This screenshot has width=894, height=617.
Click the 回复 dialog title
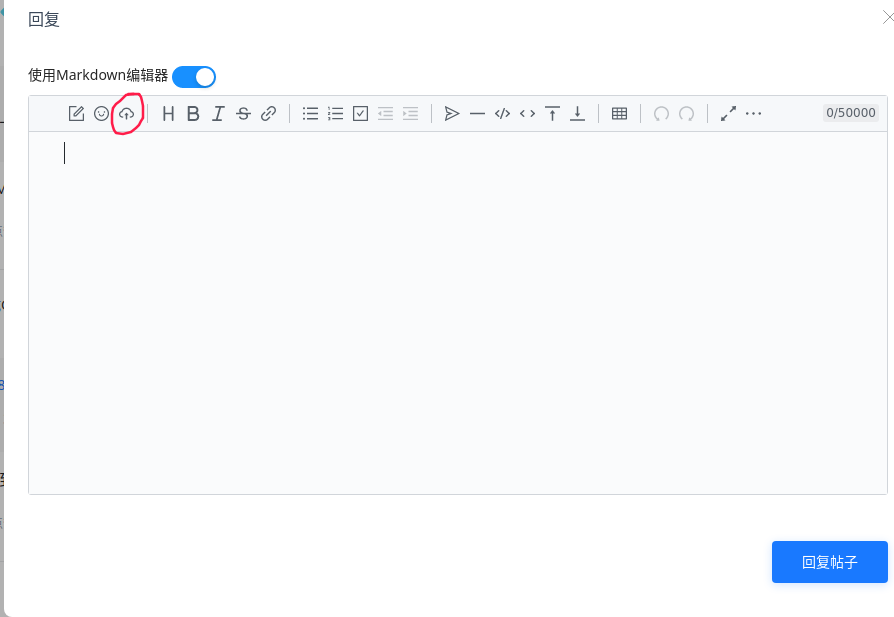(44, 19)
